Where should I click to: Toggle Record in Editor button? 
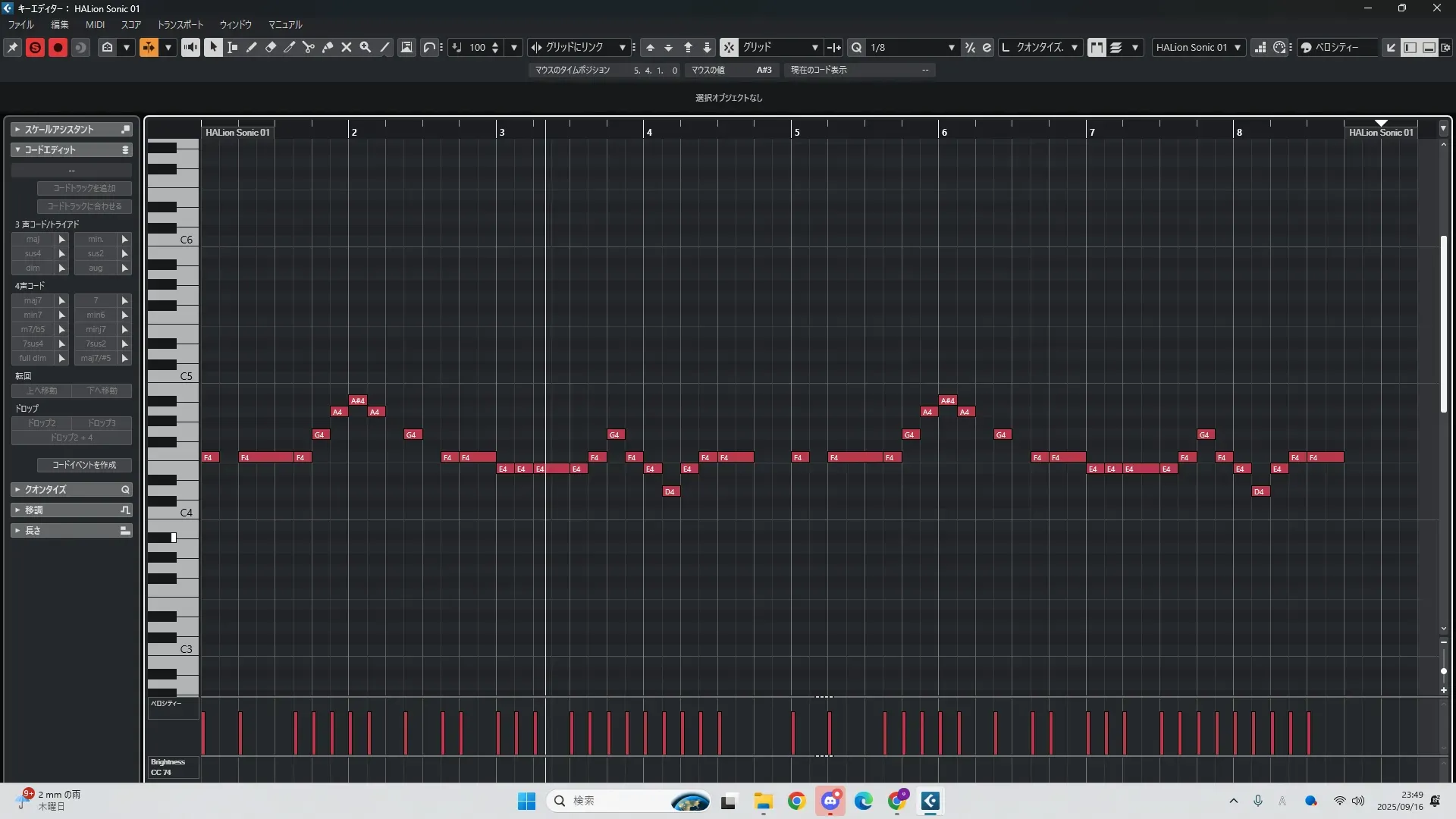[x=58, y=47]
